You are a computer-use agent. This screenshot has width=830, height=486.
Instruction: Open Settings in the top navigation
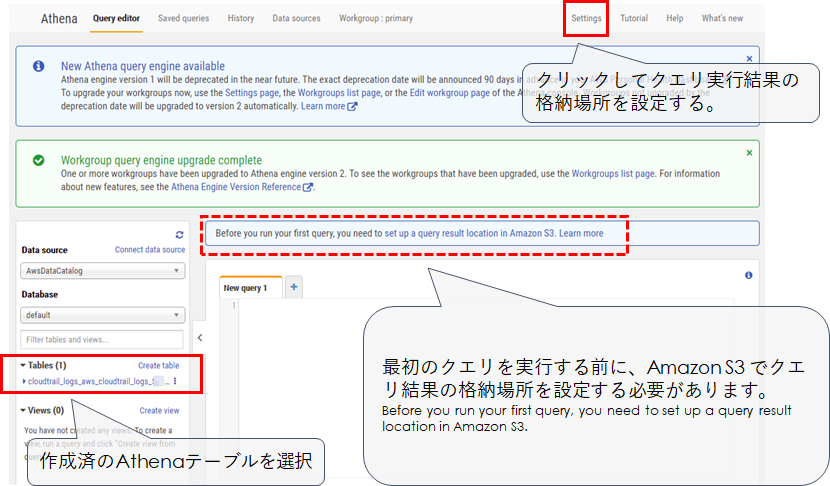[x=586, y=18]
